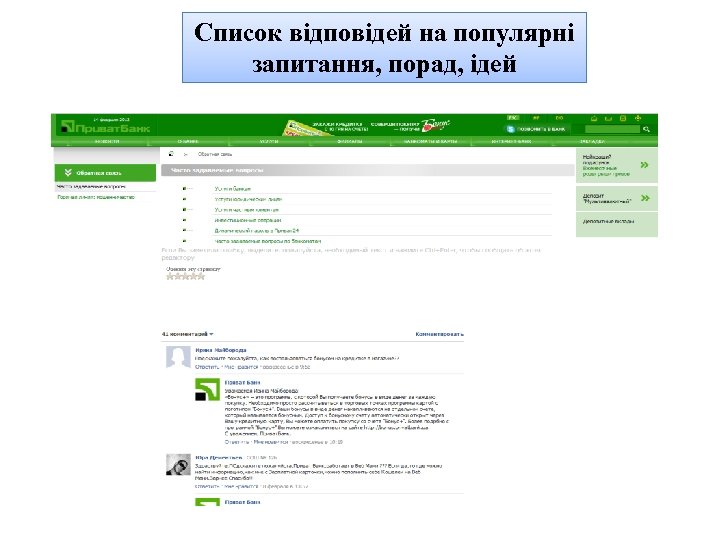Switch site language to UA
Screen dimensions: 720x540
(536, 118)
